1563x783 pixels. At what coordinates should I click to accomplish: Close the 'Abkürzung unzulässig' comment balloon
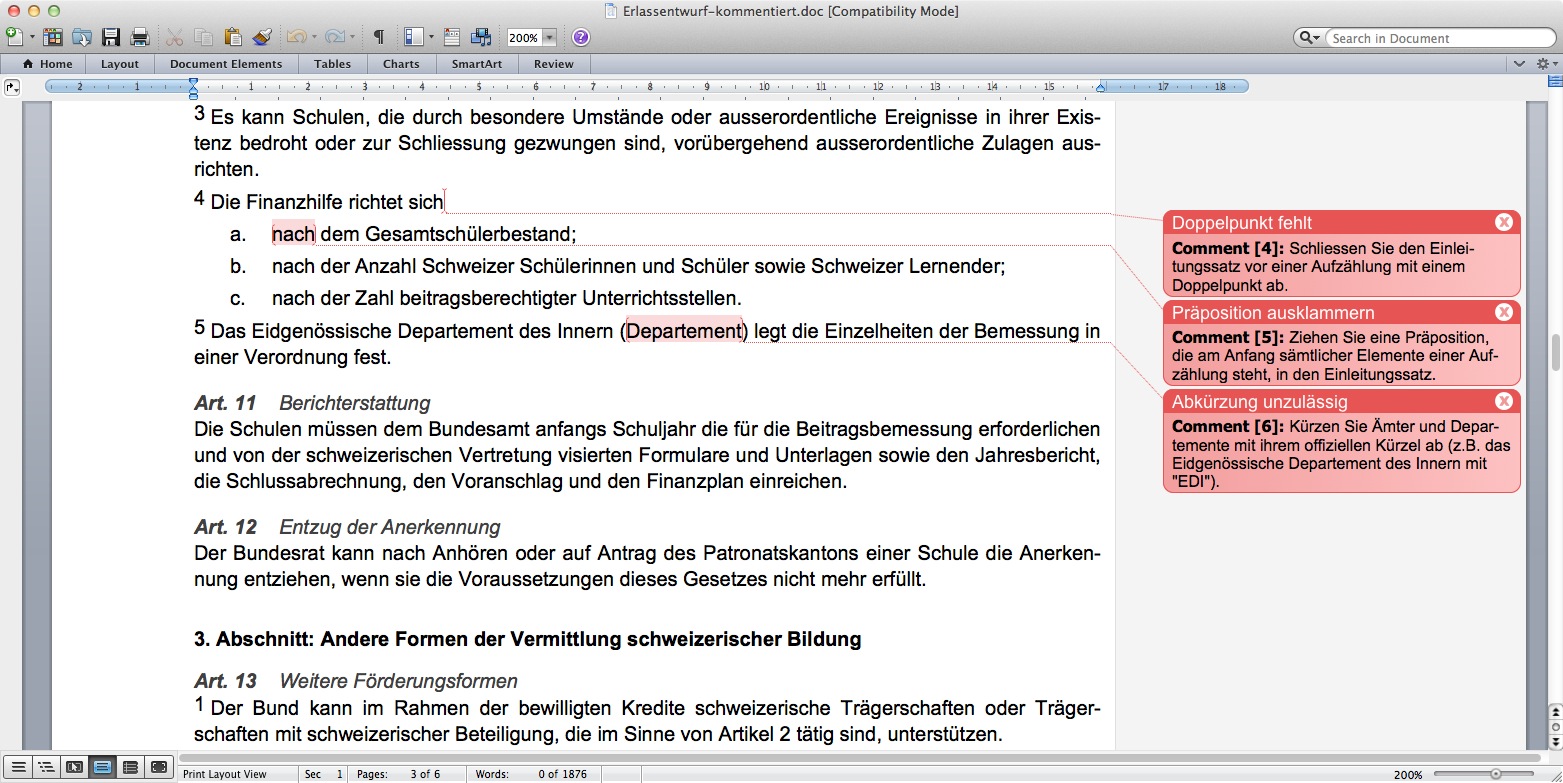tap(1503, 402)
